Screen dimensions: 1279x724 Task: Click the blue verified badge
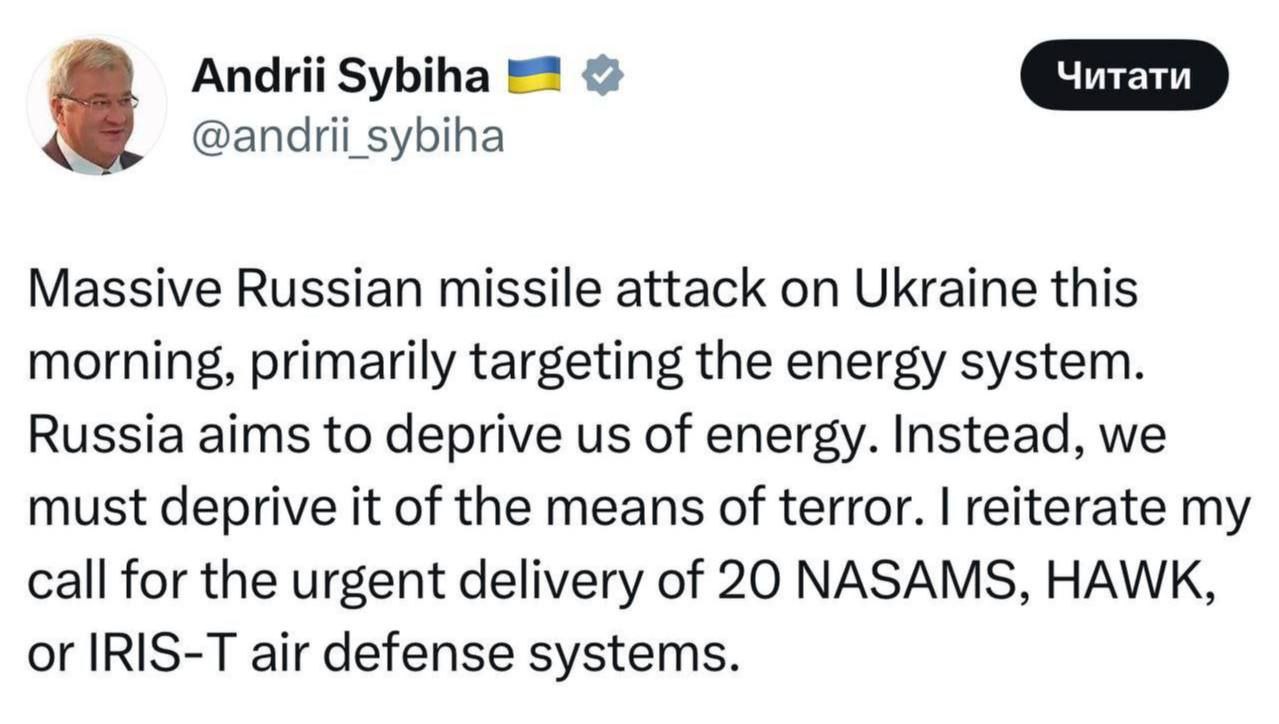[603, 76]
